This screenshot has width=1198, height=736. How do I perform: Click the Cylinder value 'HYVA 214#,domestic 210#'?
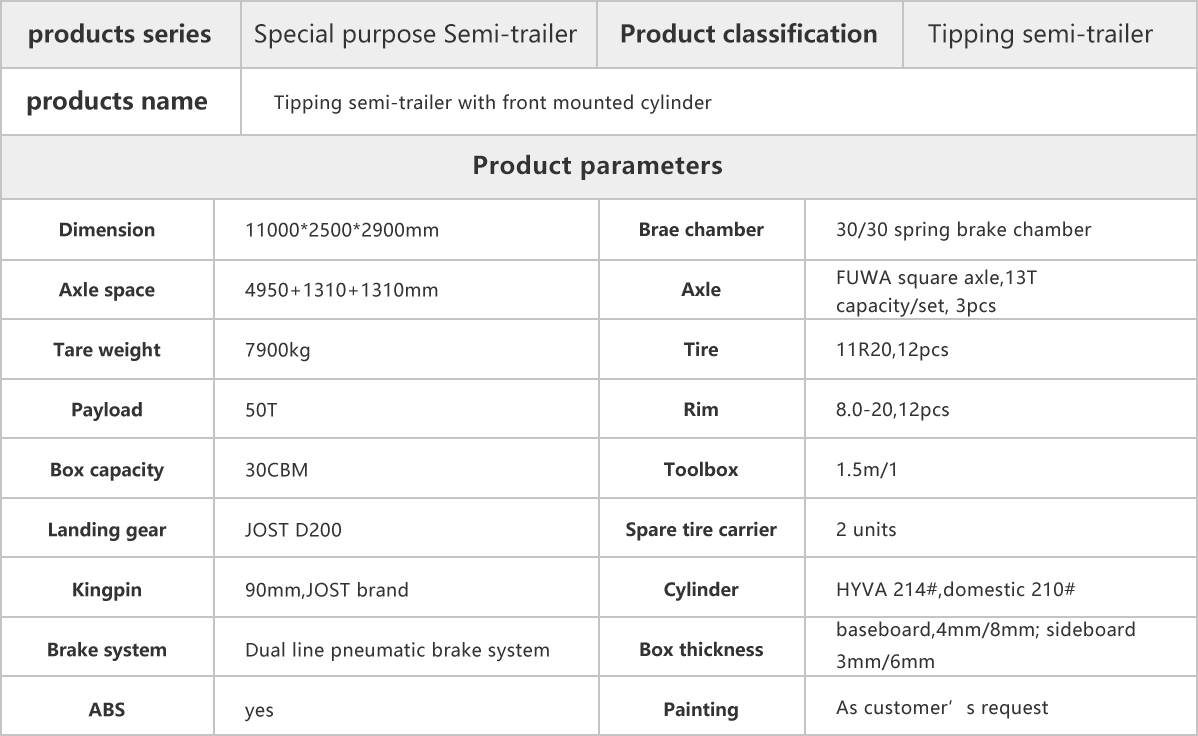[956, 590]
